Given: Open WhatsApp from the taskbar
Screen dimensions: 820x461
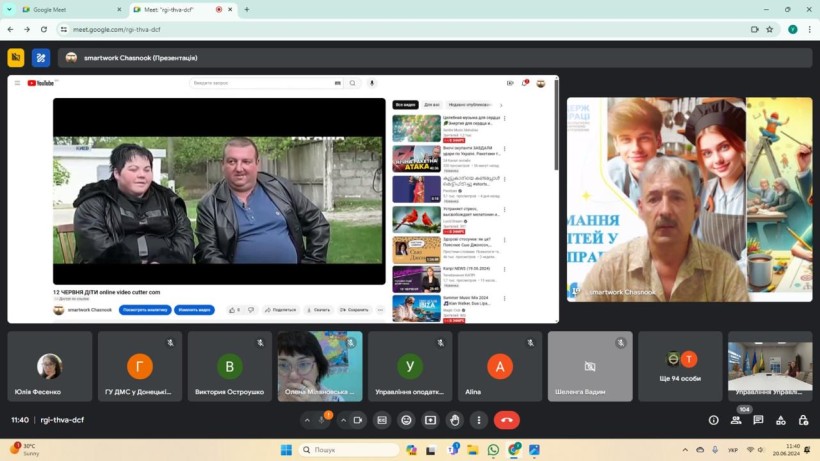Looking at the screenshot, I should tap(493, 450).
